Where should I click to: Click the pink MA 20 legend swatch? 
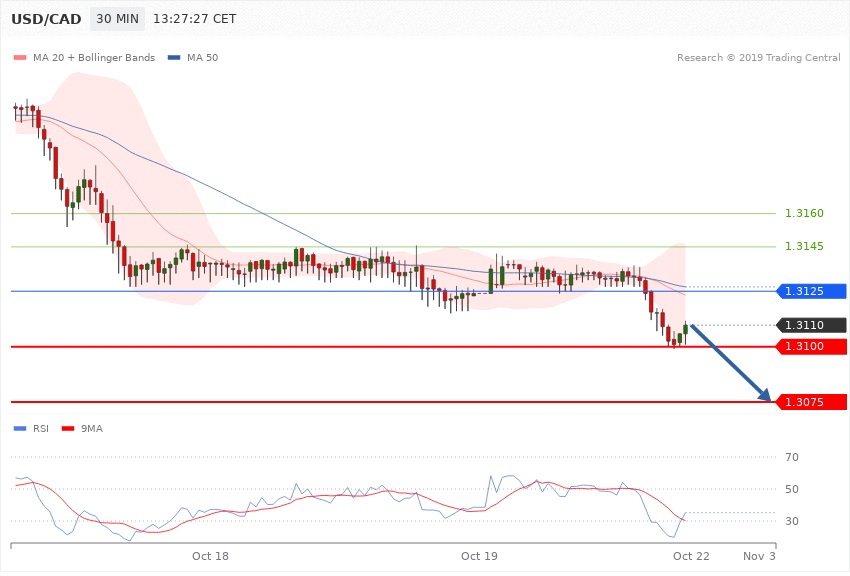pyautogui.click(x=20, y=57)
